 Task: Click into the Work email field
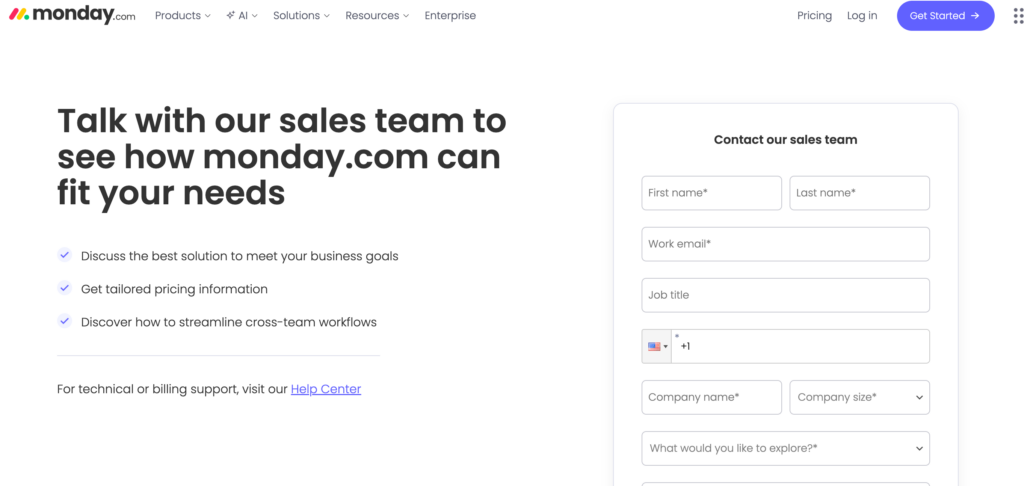pyautogui.click(x=785, y=244)
